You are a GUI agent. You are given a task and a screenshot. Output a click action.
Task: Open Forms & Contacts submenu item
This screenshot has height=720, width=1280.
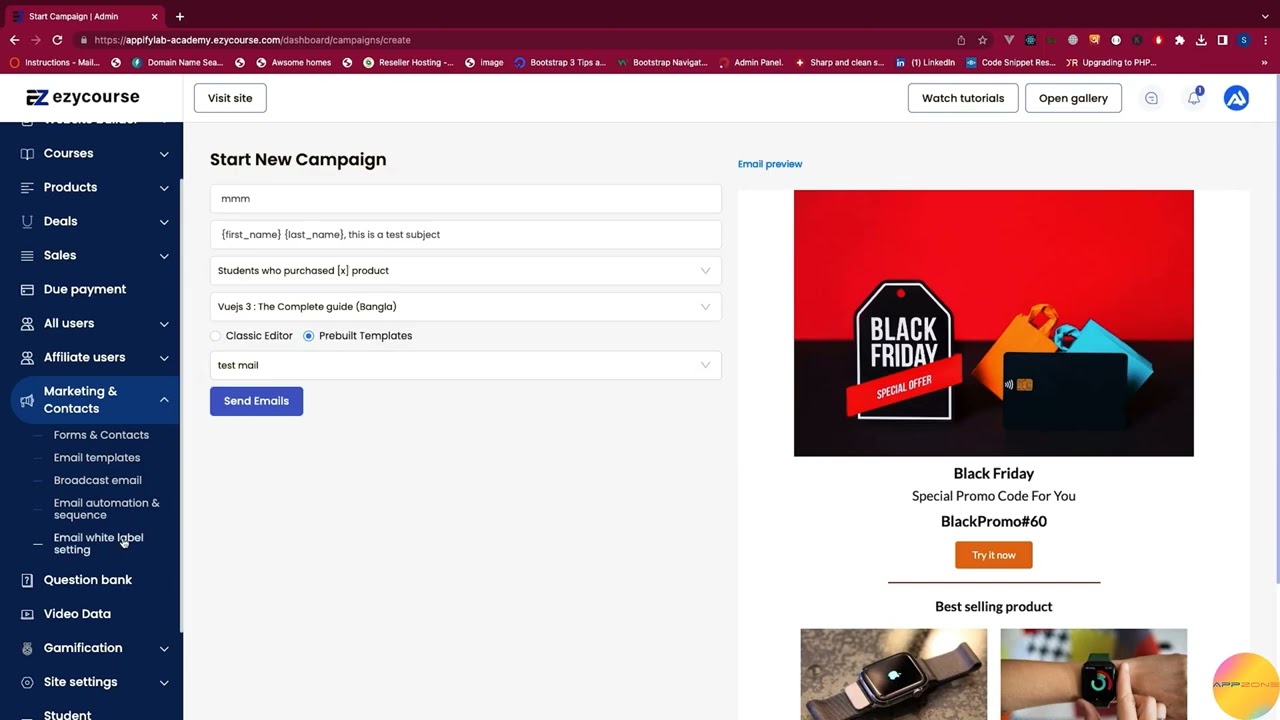101,435
